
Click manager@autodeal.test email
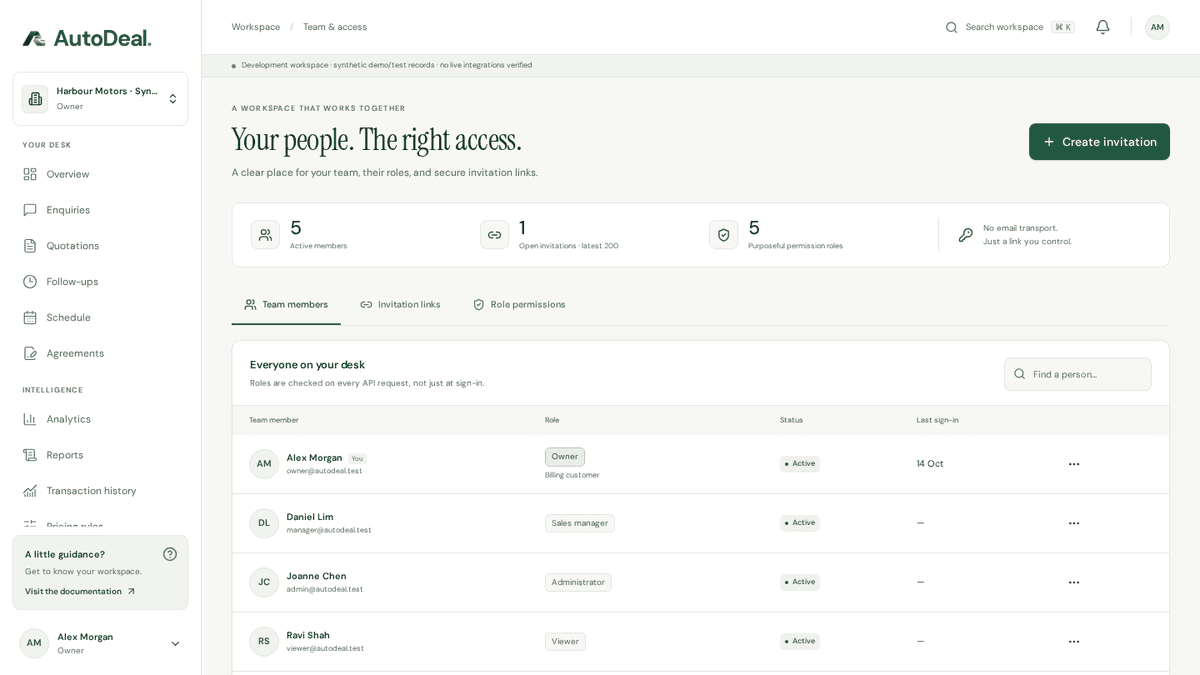click(329, 530)
